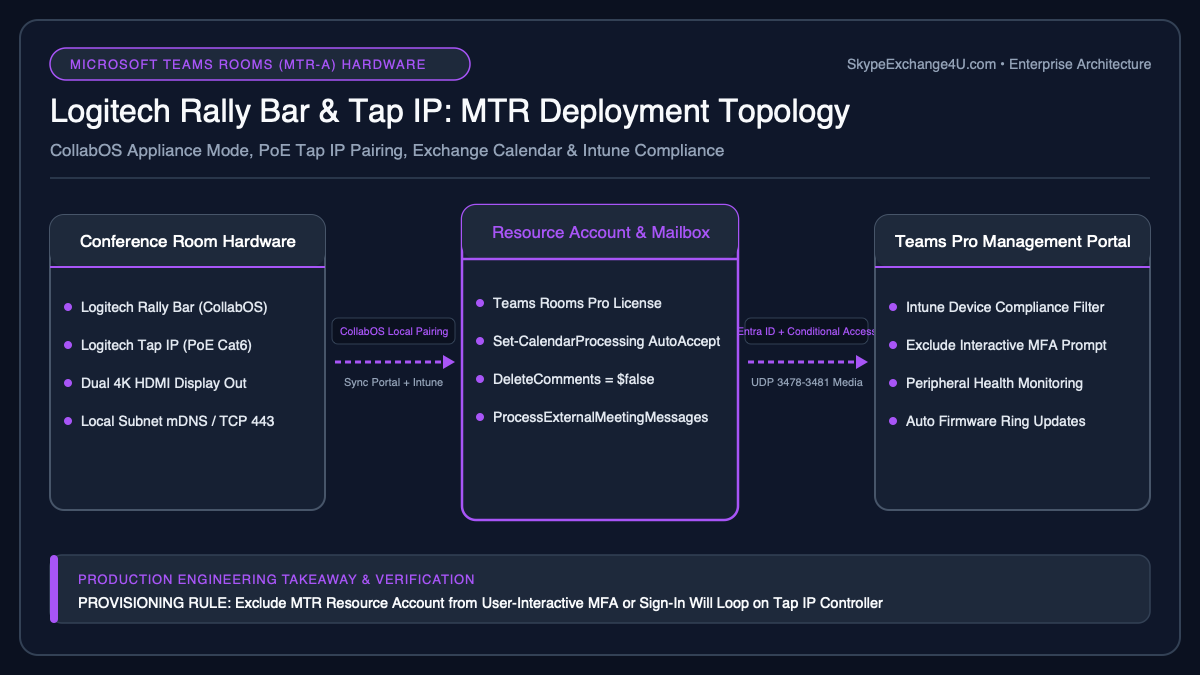The height and width of the screenshot is (675, 1200).
Task: Click the CollabOS Local Pairing label
Action: click(394, 331)
